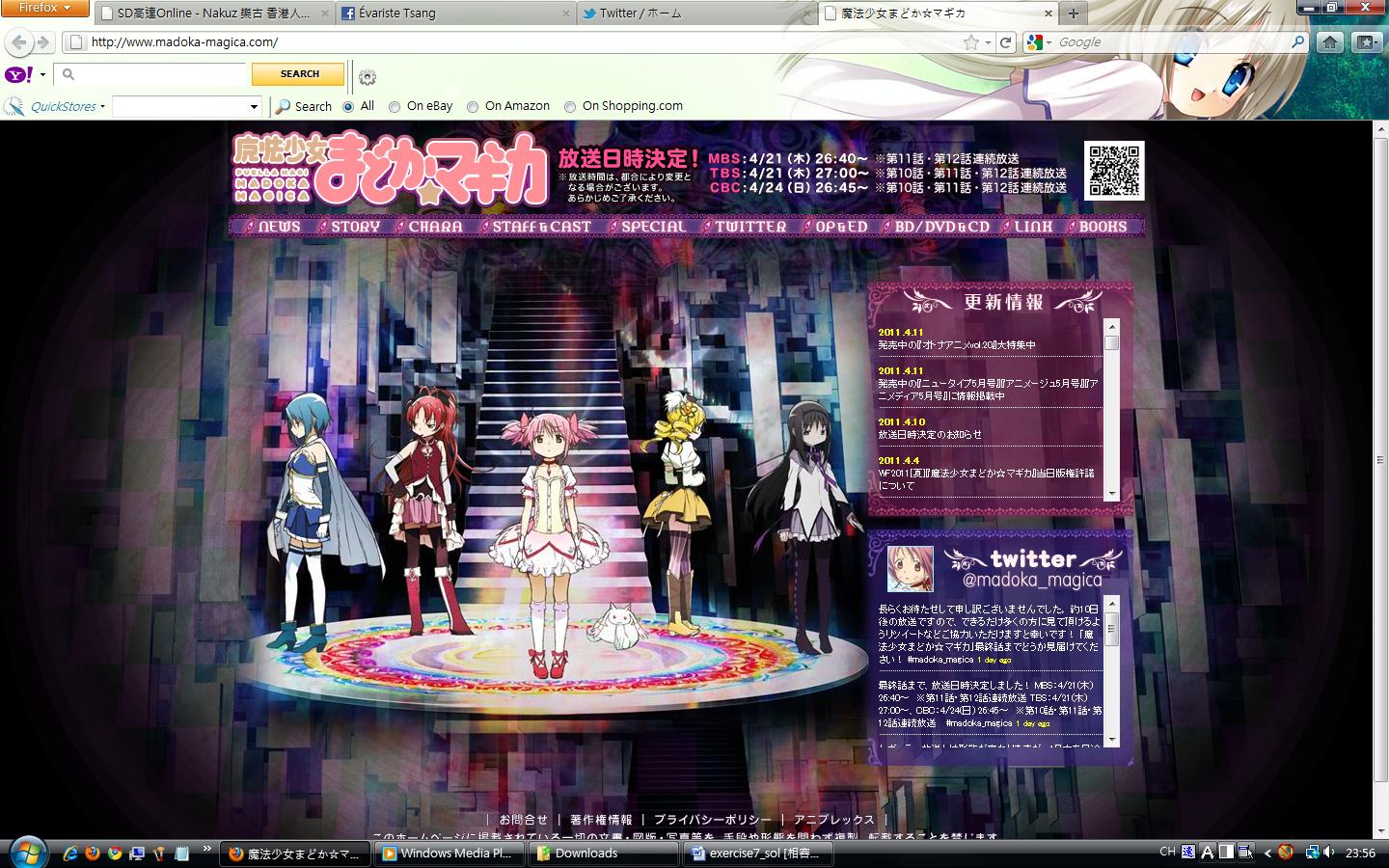Switch to the SD高達Online Nakuz tab
Screen dimensions: 1389x868
click(x=215, y=14)
